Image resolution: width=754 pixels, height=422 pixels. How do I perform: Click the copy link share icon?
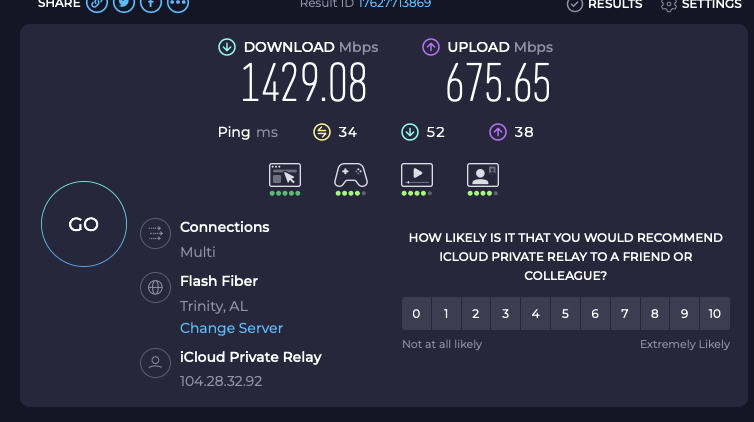tap(97, 4)
